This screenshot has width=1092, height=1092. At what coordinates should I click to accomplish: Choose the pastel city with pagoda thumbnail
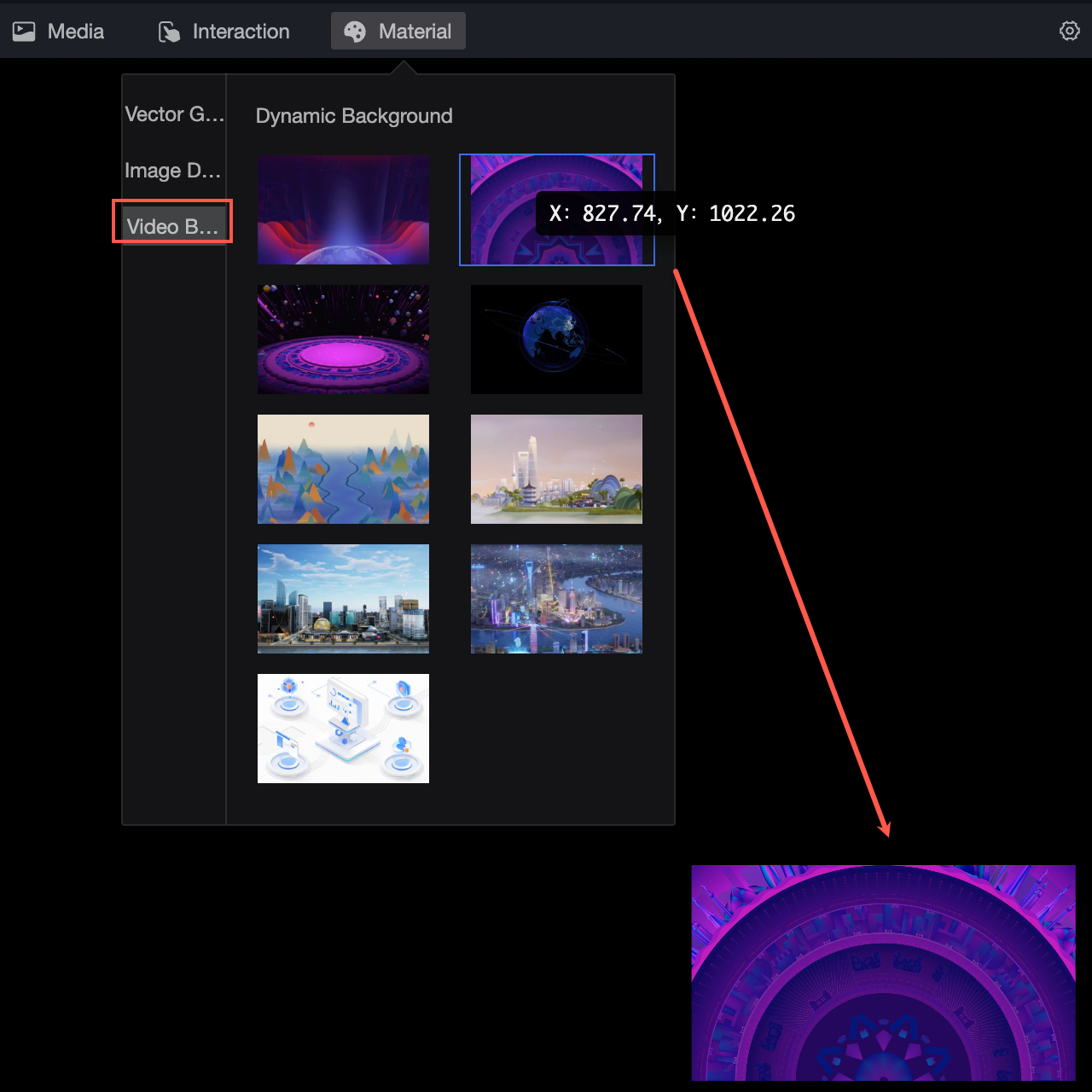pyautogui.click(x=556, y=469)
